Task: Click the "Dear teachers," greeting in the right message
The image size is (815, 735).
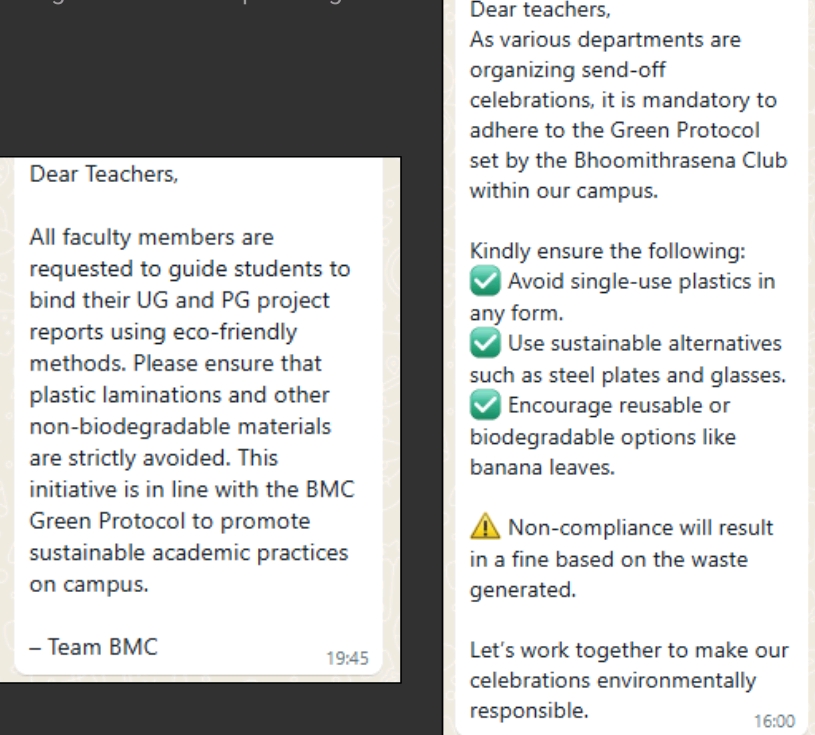Action: coord(541,10)
